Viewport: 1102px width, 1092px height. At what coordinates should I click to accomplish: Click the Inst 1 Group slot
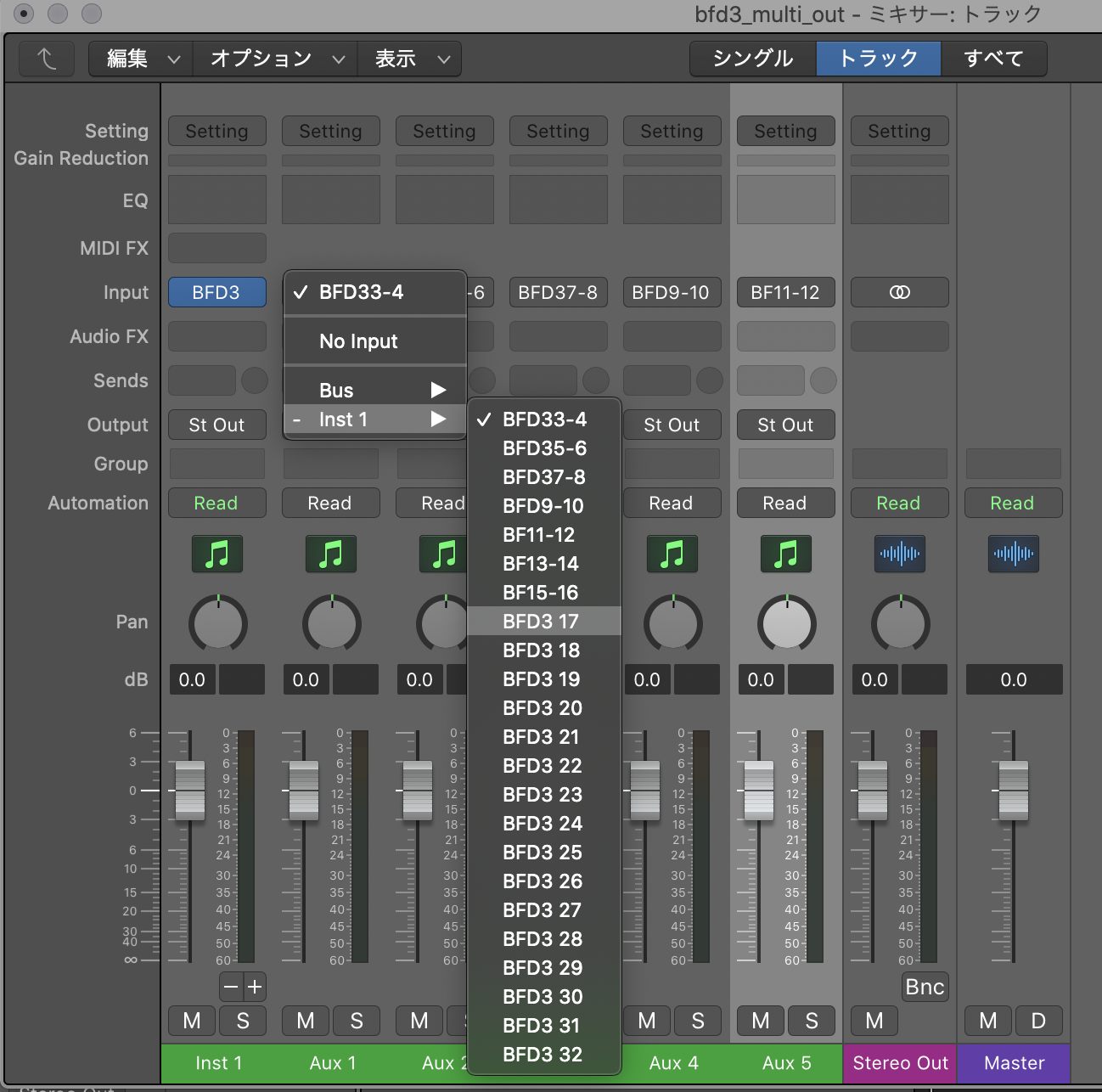point(217,464)
